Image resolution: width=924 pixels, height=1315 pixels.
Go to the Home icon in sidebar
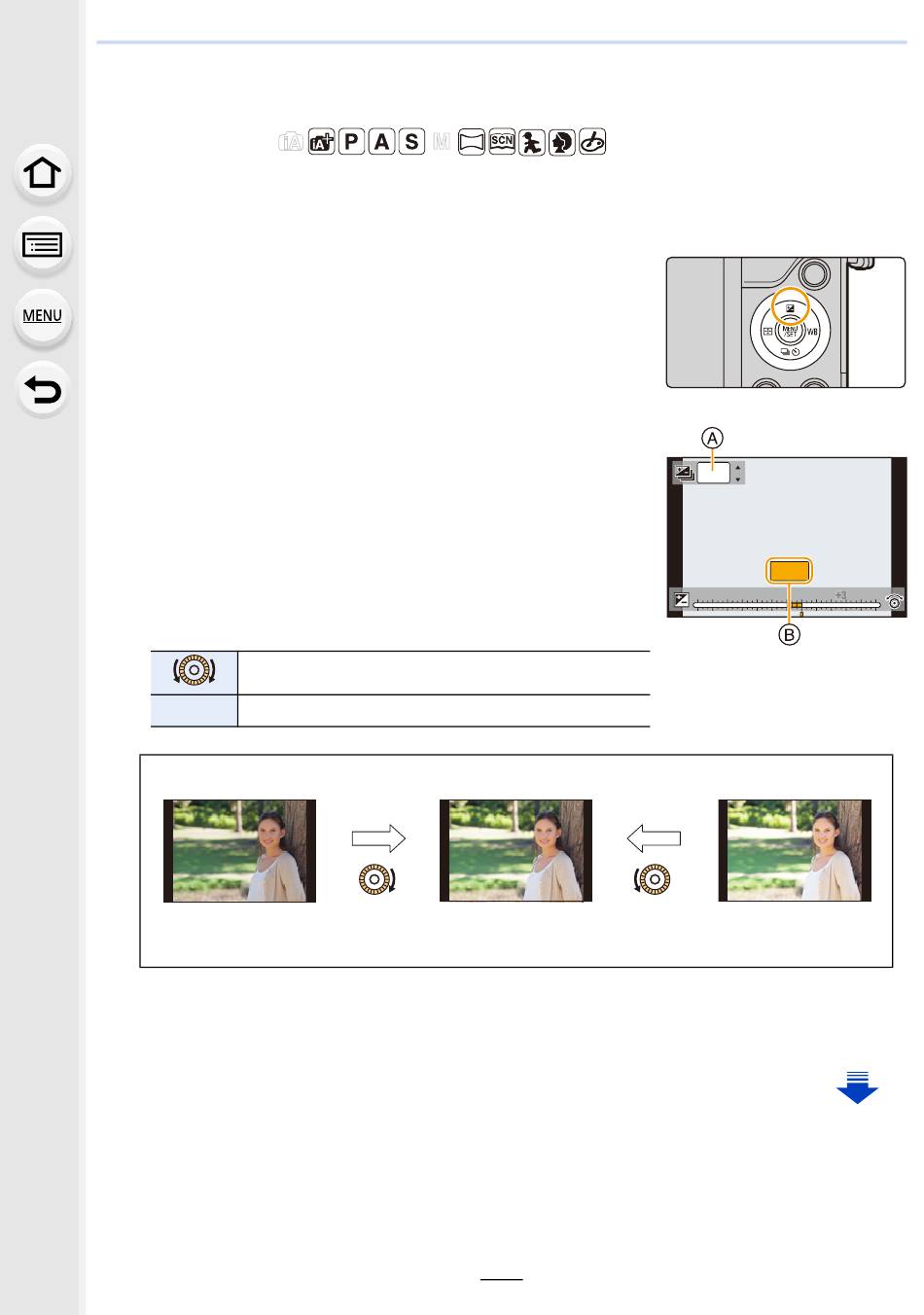(43, 173)
